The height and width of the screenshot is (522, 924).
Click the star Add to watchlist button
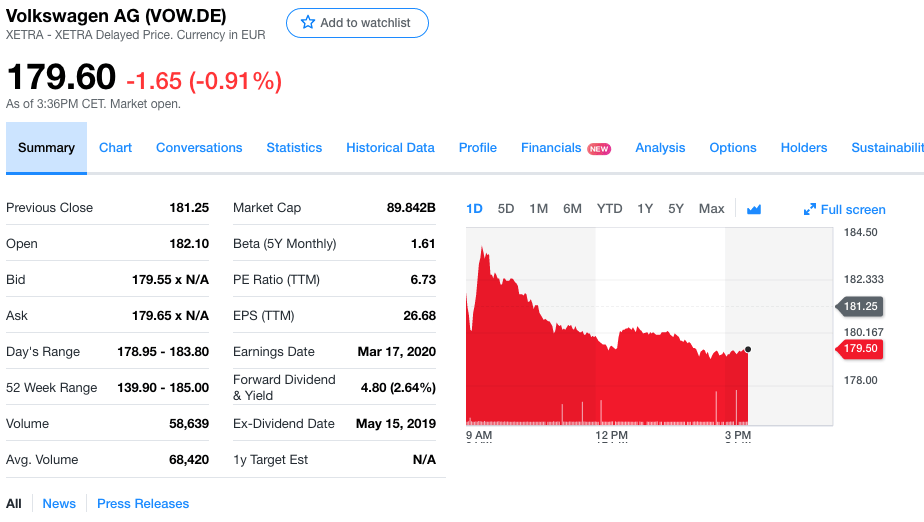coord(357,23)
